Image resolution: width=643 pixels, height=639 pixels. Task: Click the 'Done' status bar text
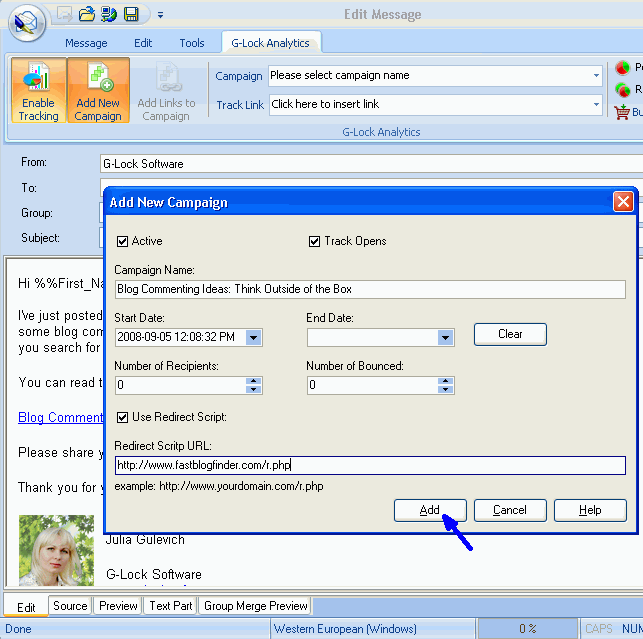point(18,629)
